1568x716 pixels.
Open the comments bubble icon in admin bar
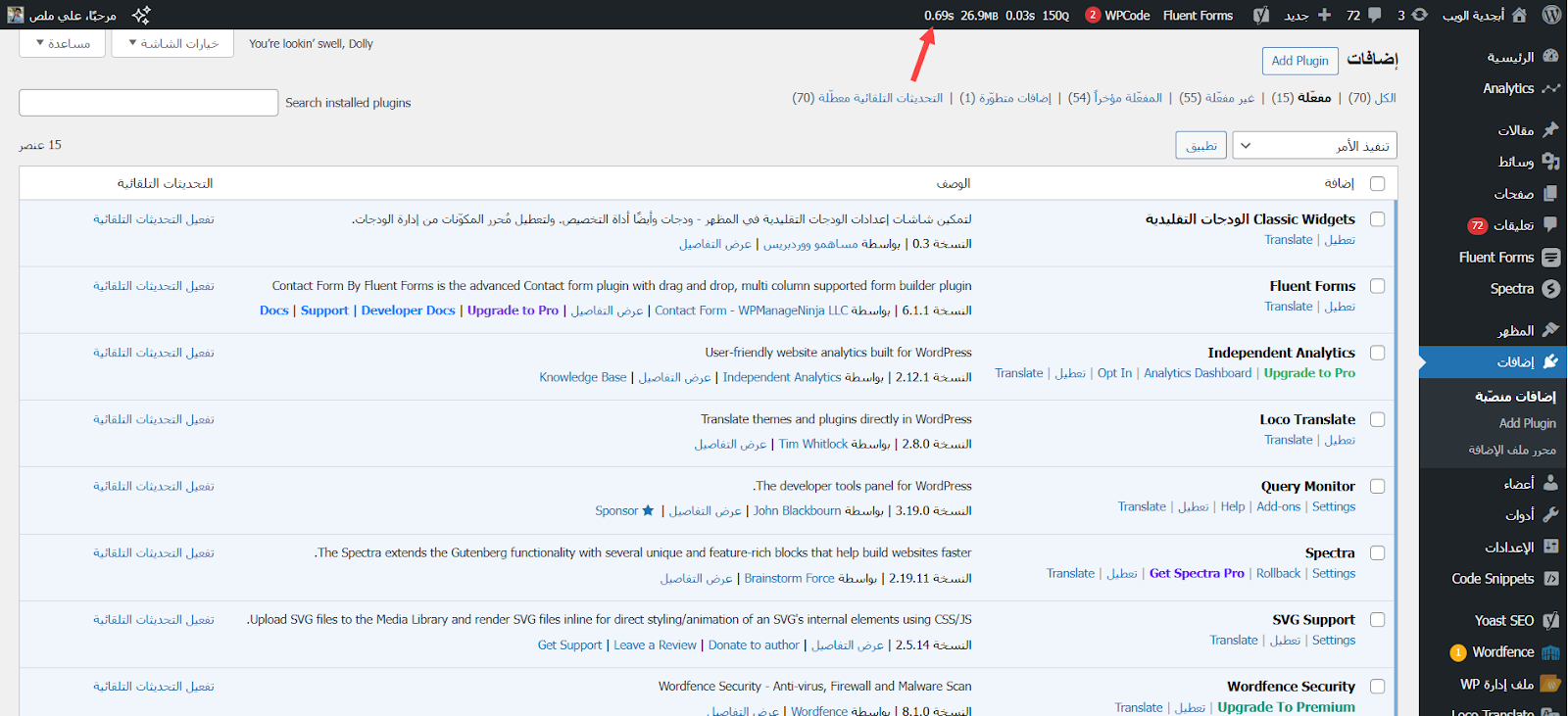click(1375, 15)
